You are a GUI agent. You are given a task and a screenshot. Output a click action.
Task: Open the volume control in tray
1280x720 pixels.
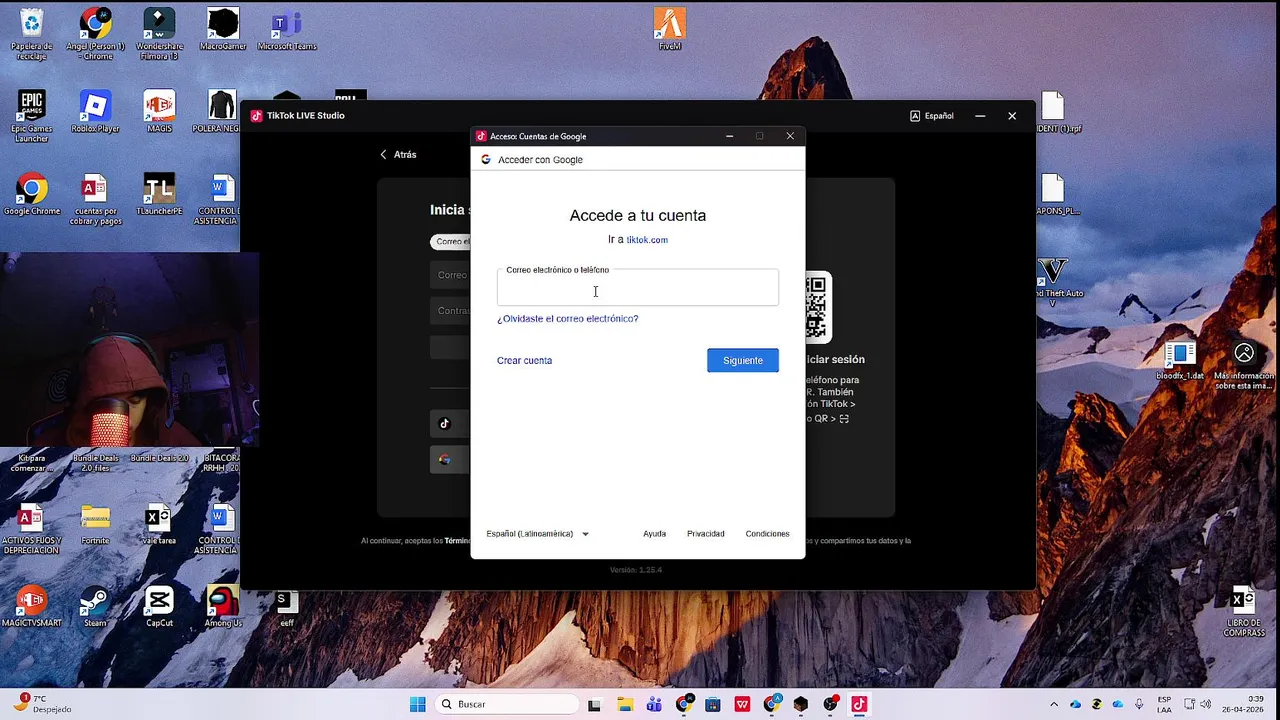[1205, 704]
